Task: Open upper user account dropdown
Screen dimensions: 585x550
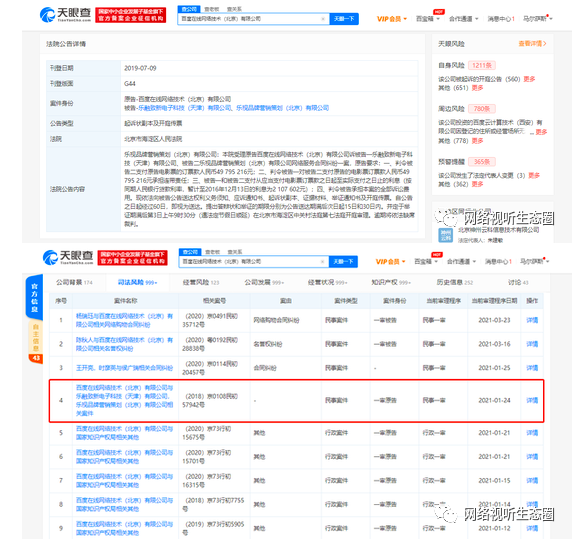Action: click(x=537, y=19)
